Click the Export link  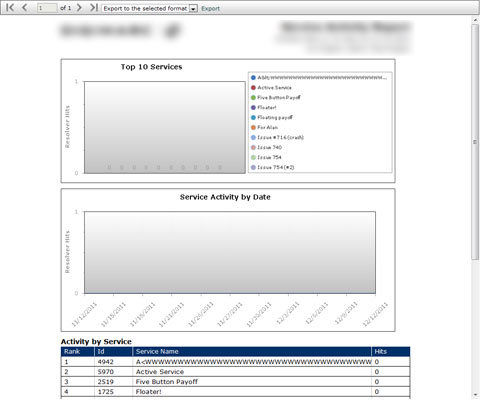210,9
